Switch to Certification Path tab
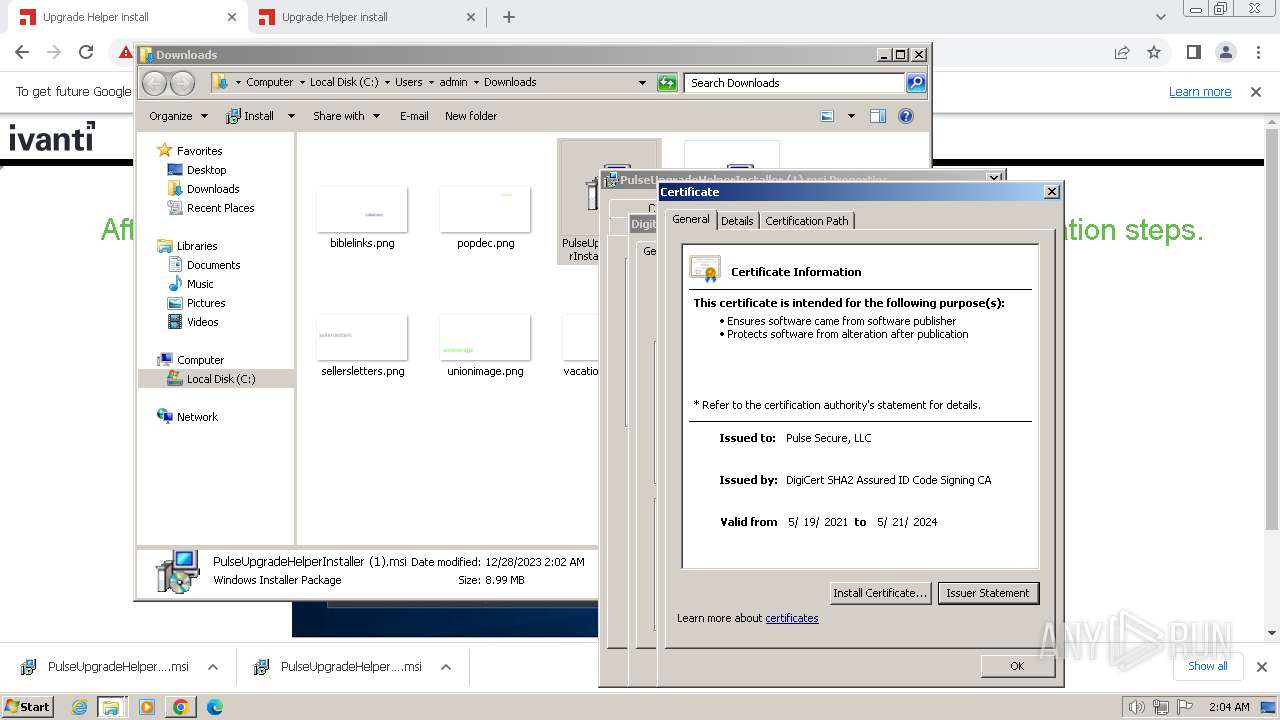Image resolution: width=1280 pixels, height=720 pixels. tap(806, 221)
